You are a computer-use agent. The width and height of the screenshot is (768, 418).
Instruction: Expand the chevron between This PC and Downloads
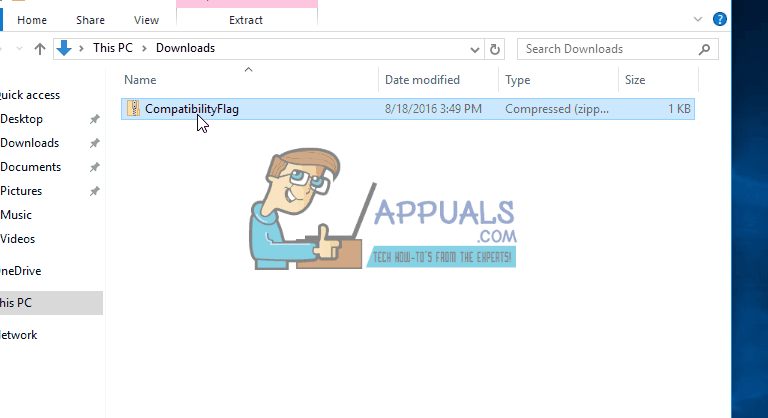[x=144, y=49]
